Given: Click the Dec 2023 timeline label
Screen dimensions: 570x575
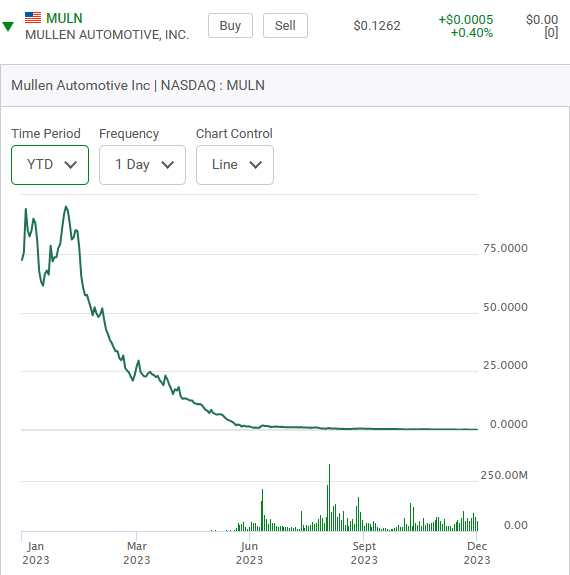Looking at the screenshot, I should [477, 553].
